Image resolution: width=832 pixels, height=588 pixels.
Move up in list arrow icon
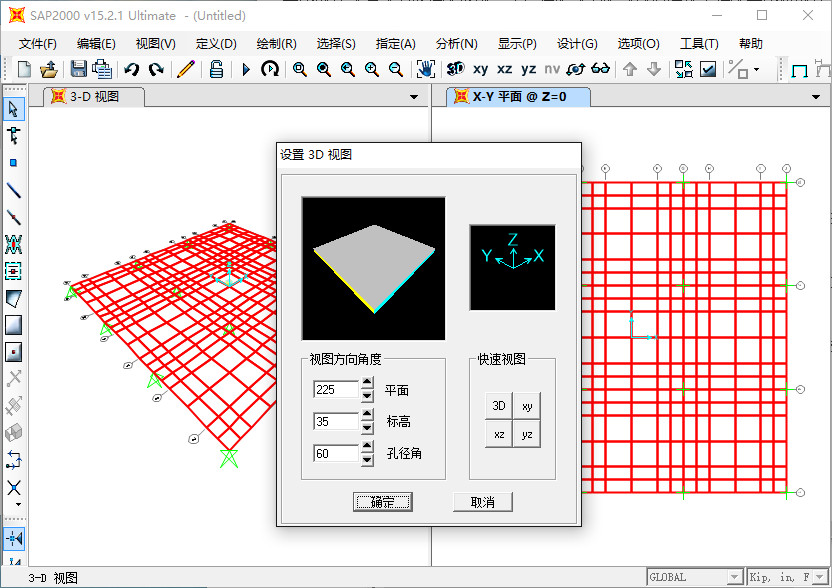tap(630, 69)
